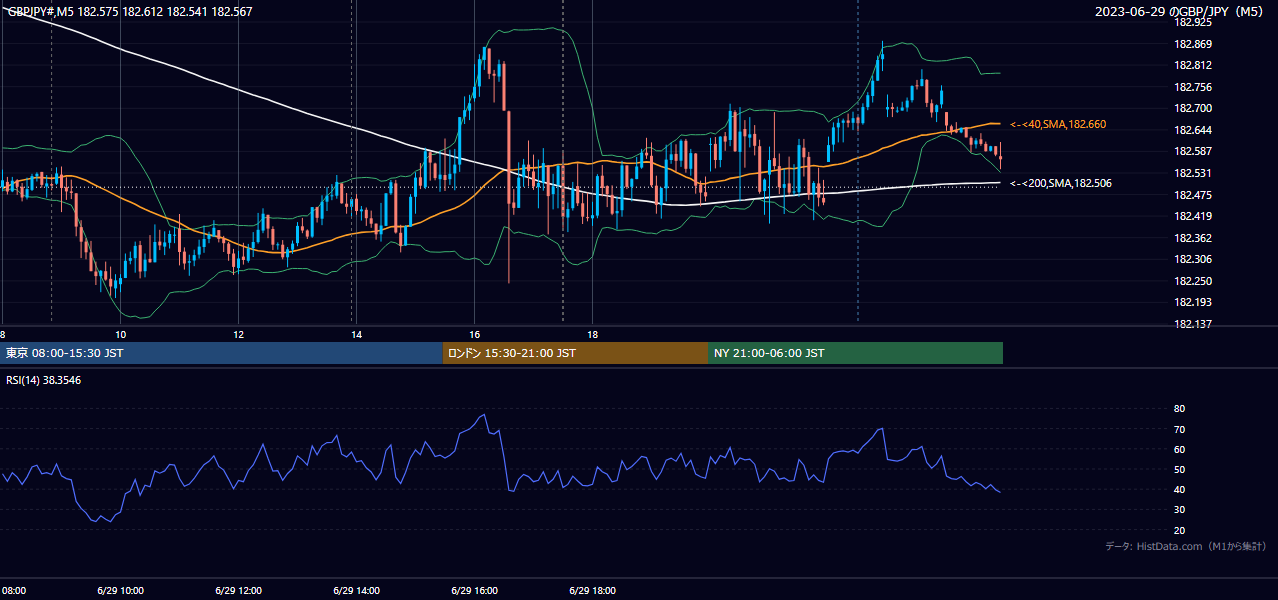The image size is (1278, 600).
Task: Click the 40 SMA 182.660 label
Action: 1058,124
